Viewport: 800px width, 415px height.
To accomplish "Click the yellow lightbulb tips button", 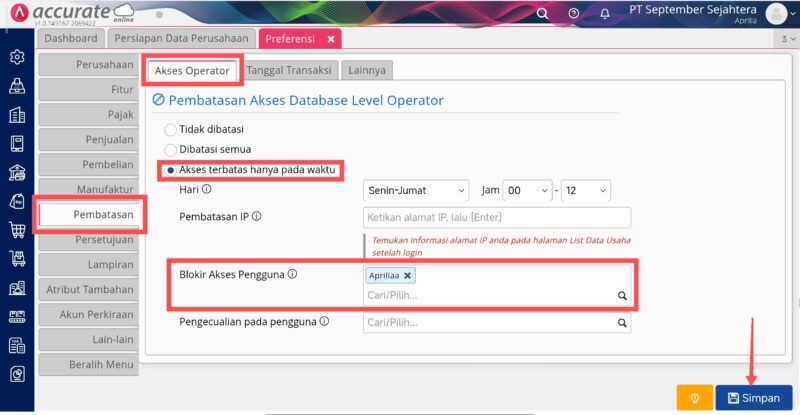I will click(694, 398).
